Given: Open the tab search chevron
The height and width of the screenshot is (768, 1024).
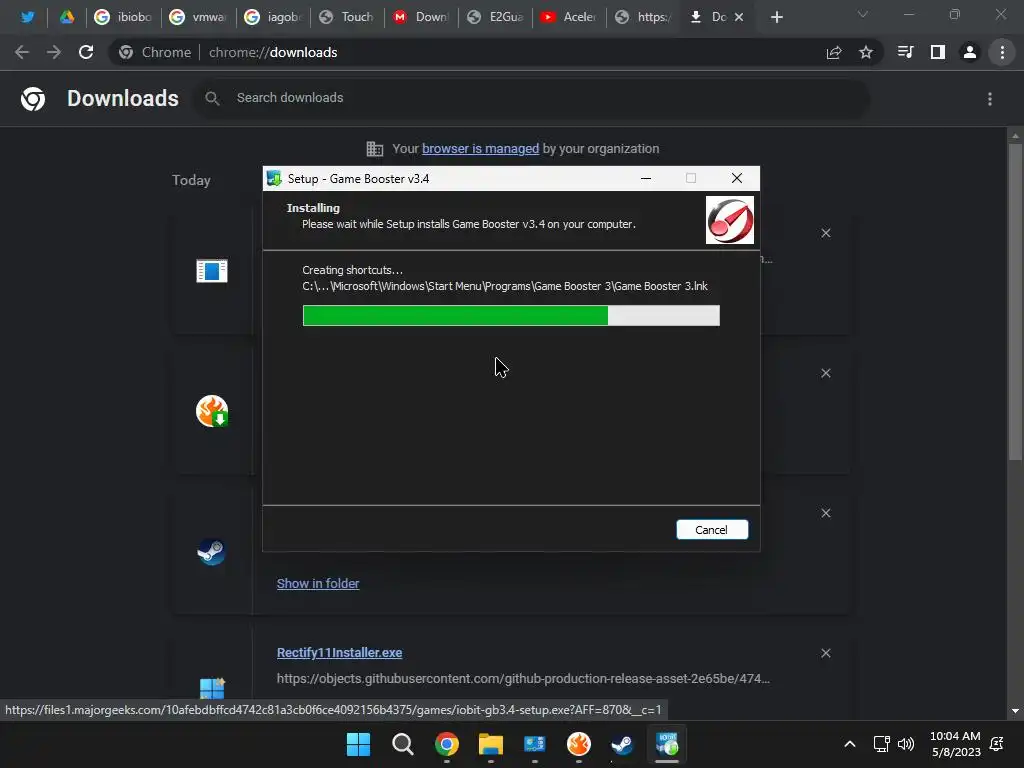Looking at the screenshot, I should [863, 14].
